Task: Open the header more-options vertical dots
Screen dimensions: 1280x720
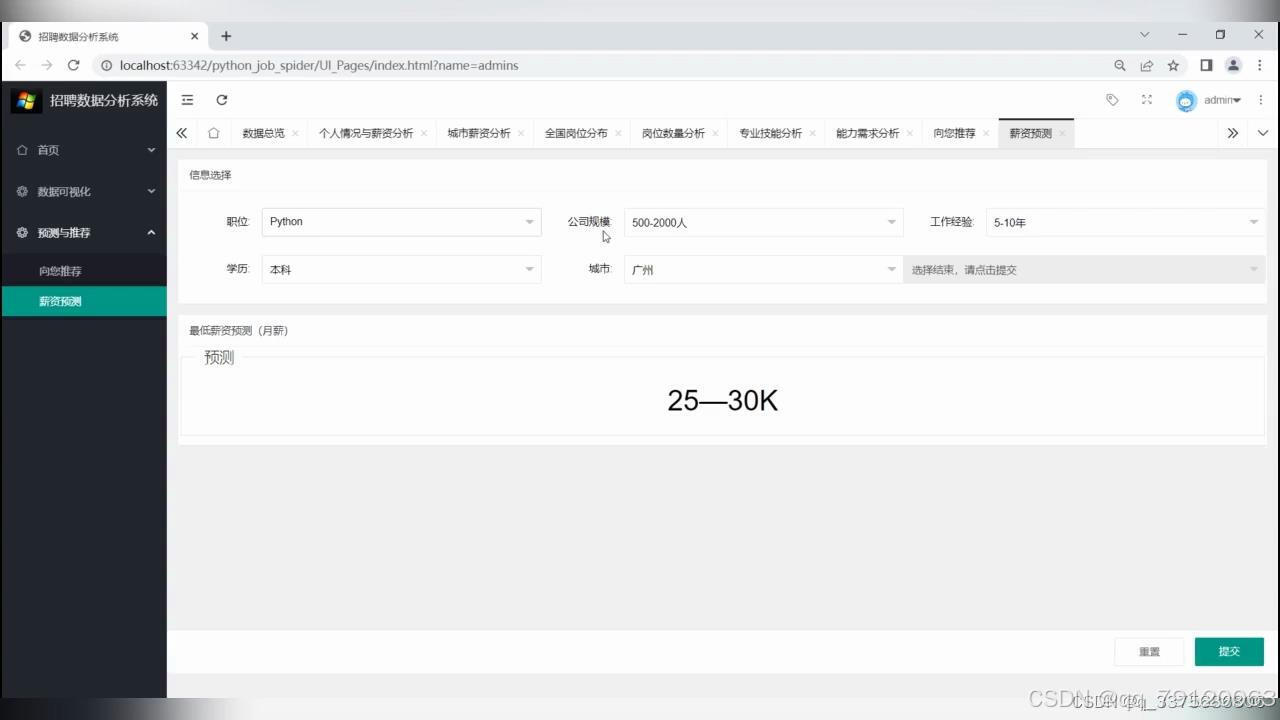Action: coord(1261,100)
